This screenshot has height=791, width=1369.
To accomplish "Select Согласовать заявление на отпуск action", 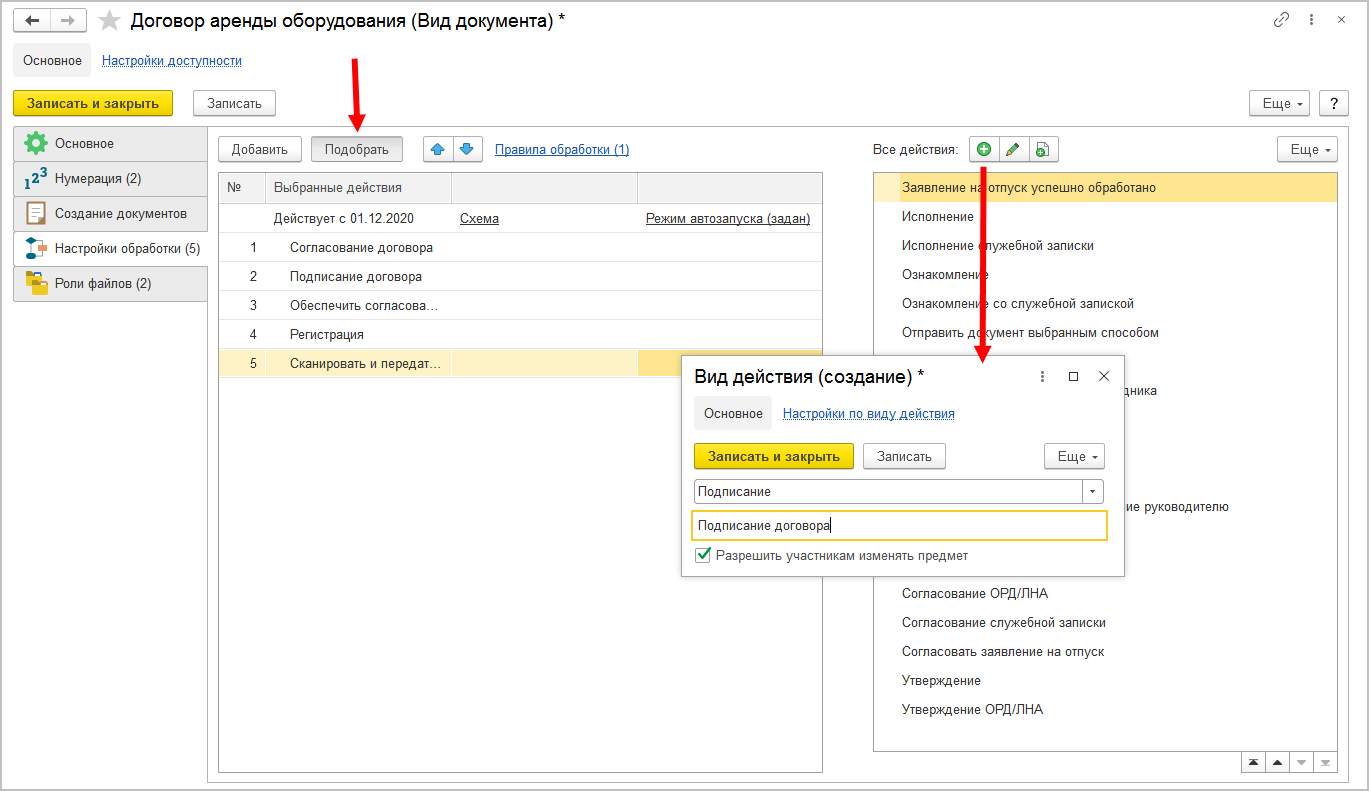I will pyautogui.click(x=1105, y=652).
